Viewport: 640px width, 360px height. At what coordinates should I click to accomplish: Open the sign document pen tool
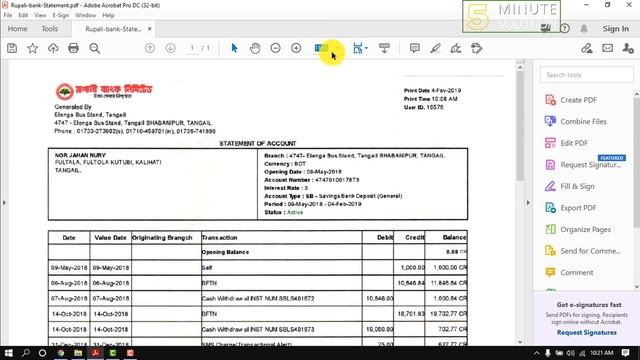click(x=456, y=48)
